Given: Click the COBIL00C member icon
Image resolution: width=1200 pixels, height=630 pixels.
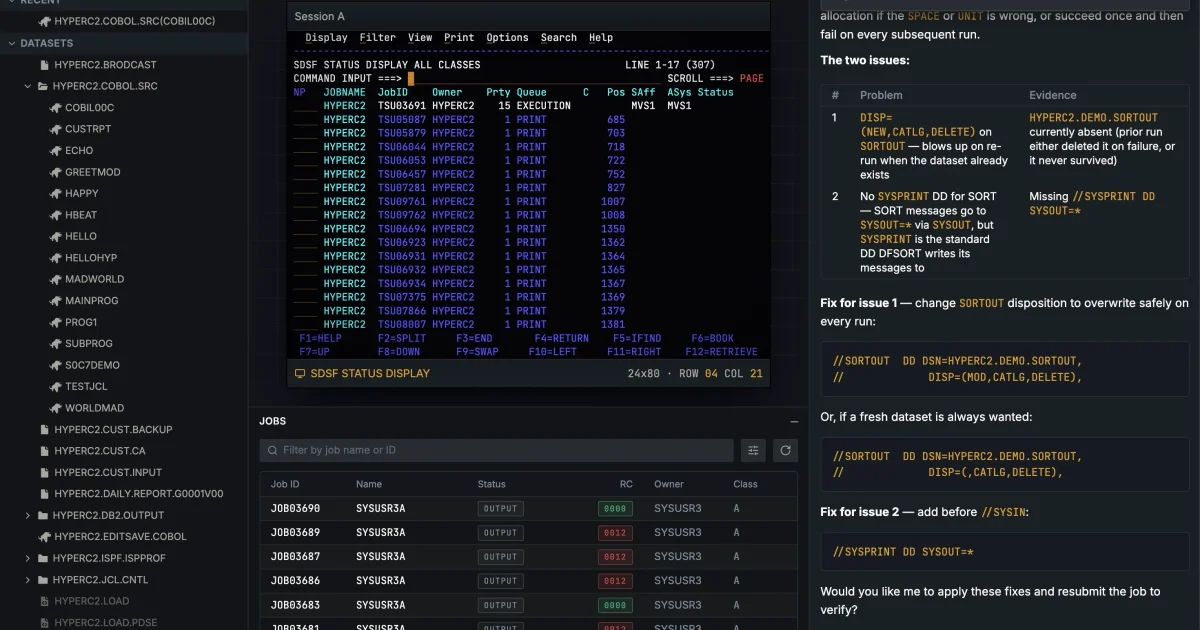Looking at the screenshot, I should pyautogui.click(x=56, y=107).
